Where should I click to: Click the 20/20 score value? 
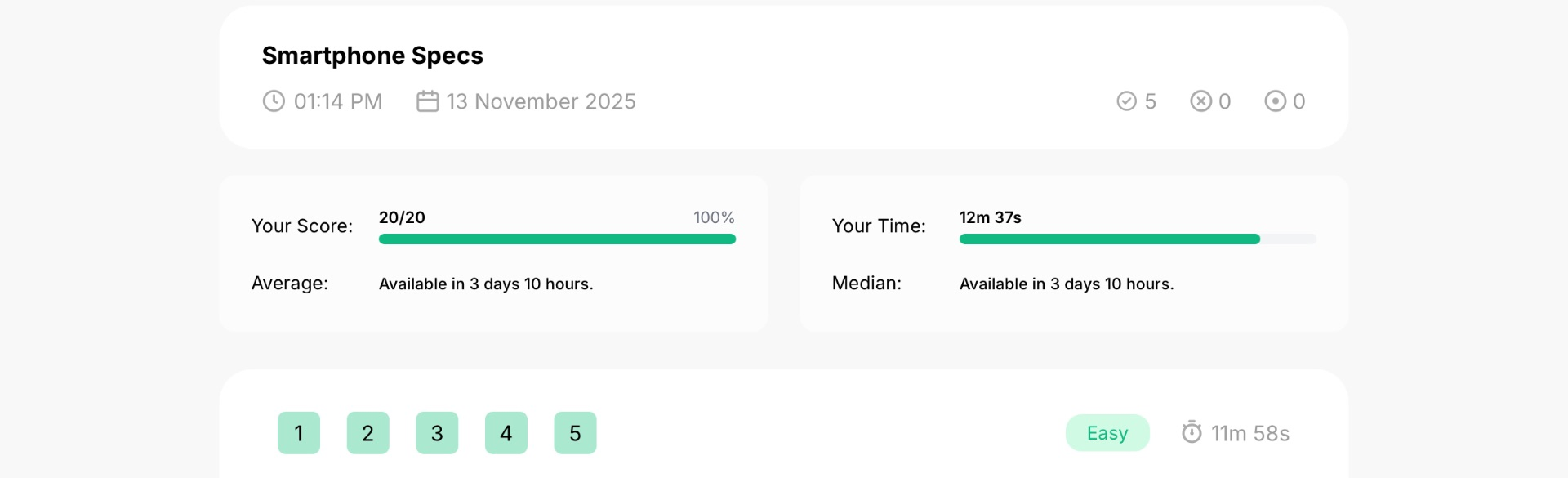click(x=402, y=217)
